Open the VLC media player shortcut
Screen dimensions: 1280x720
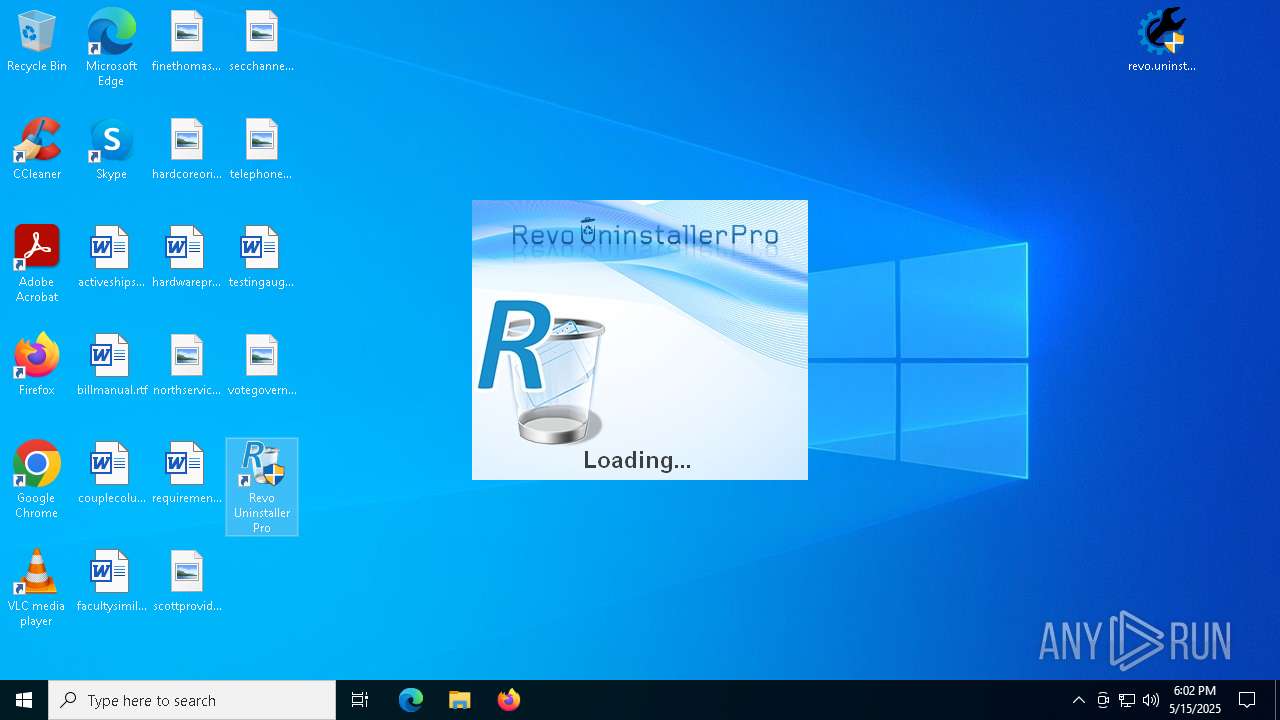click(37, 588)
